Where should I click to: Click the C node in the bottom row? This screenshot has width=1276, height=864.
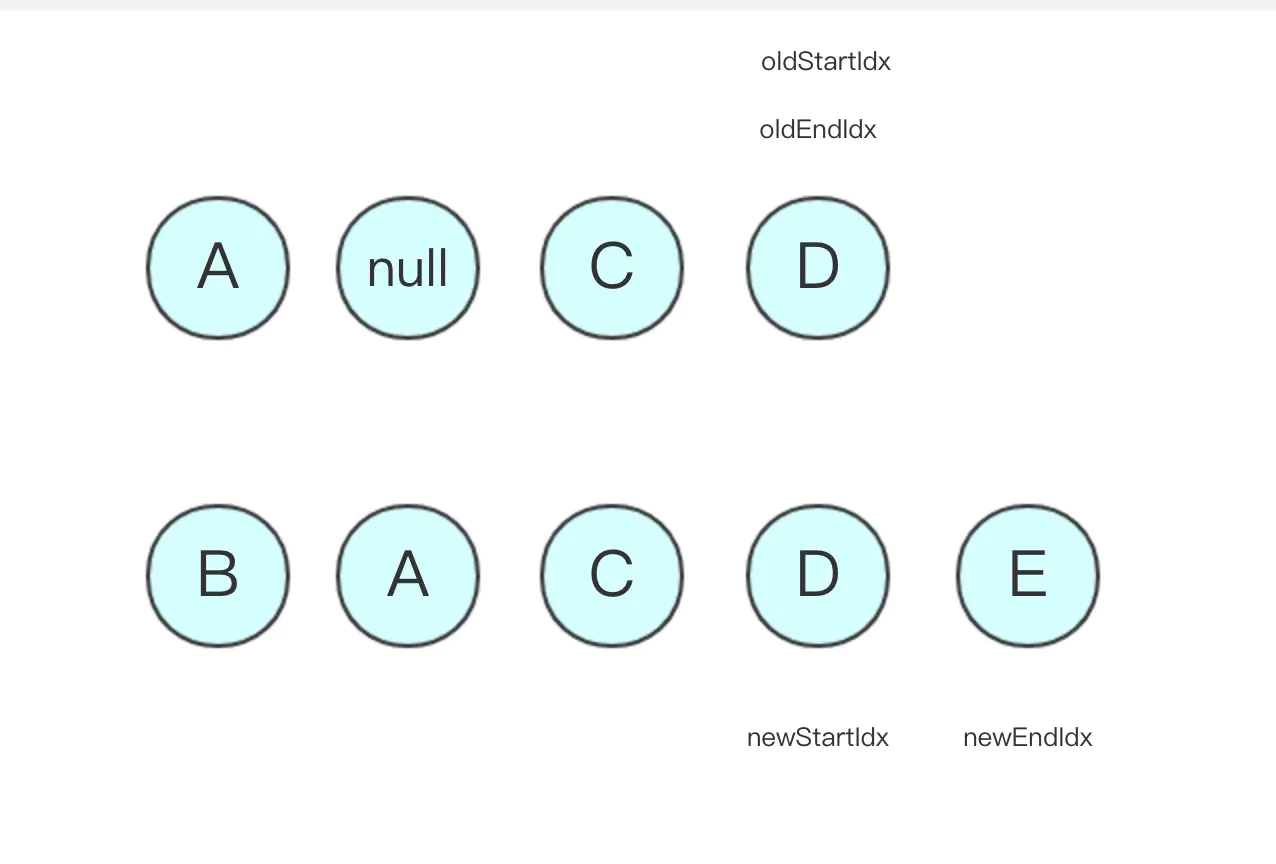tap(612, 576)
